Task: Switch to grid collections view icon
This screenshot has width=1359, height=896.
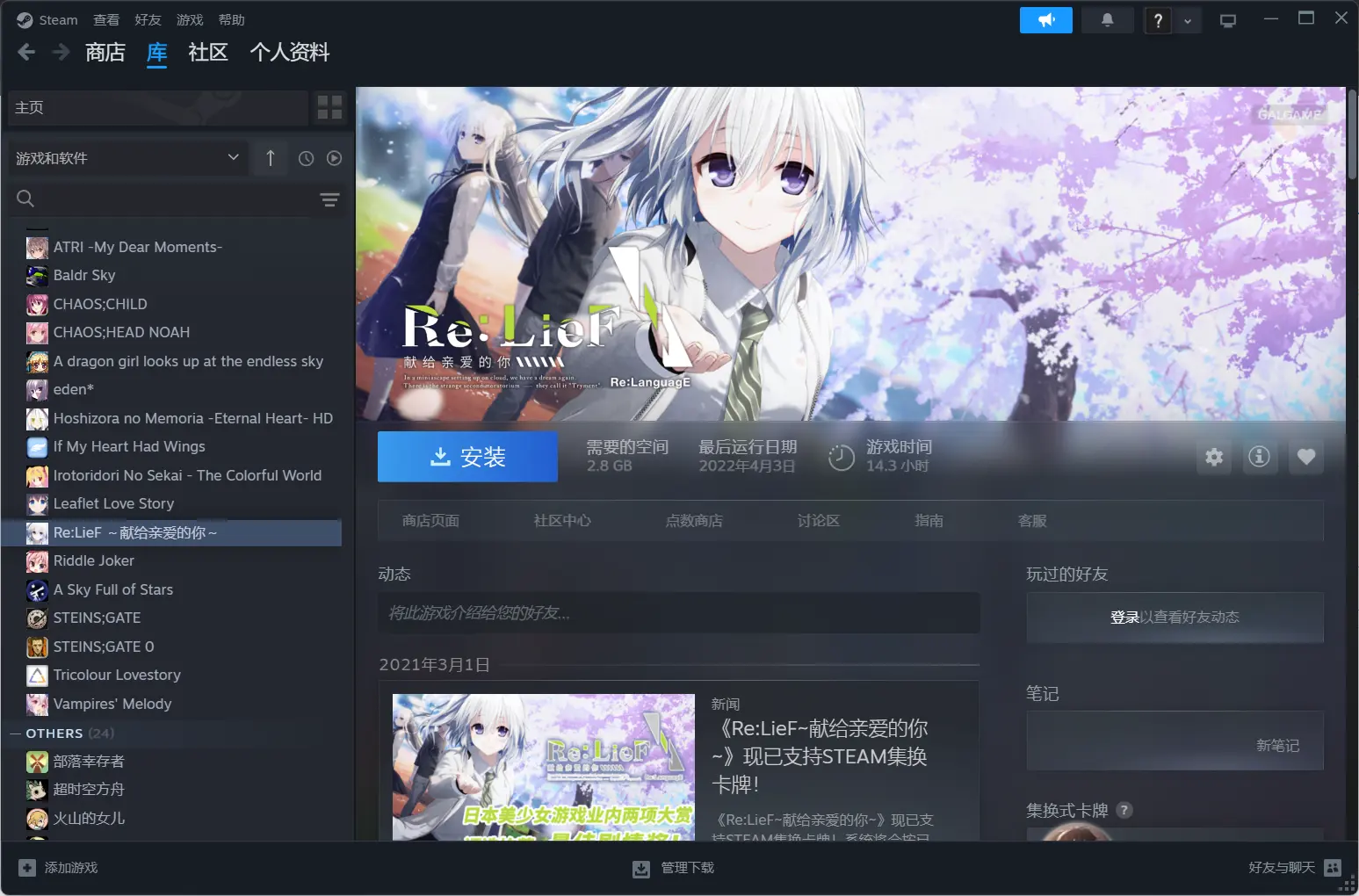Action: click(x=329, y=107)
